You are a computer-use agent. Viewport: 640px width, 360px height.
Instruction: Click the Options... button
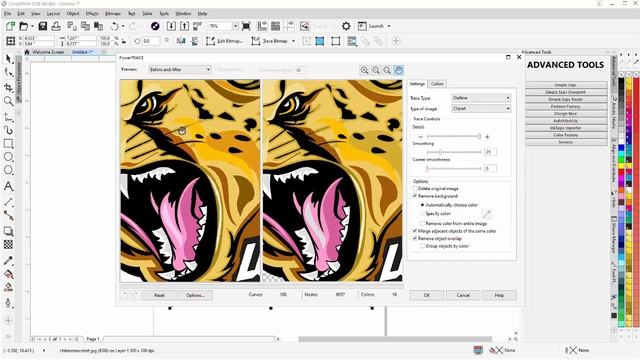(x=195, y=295)
